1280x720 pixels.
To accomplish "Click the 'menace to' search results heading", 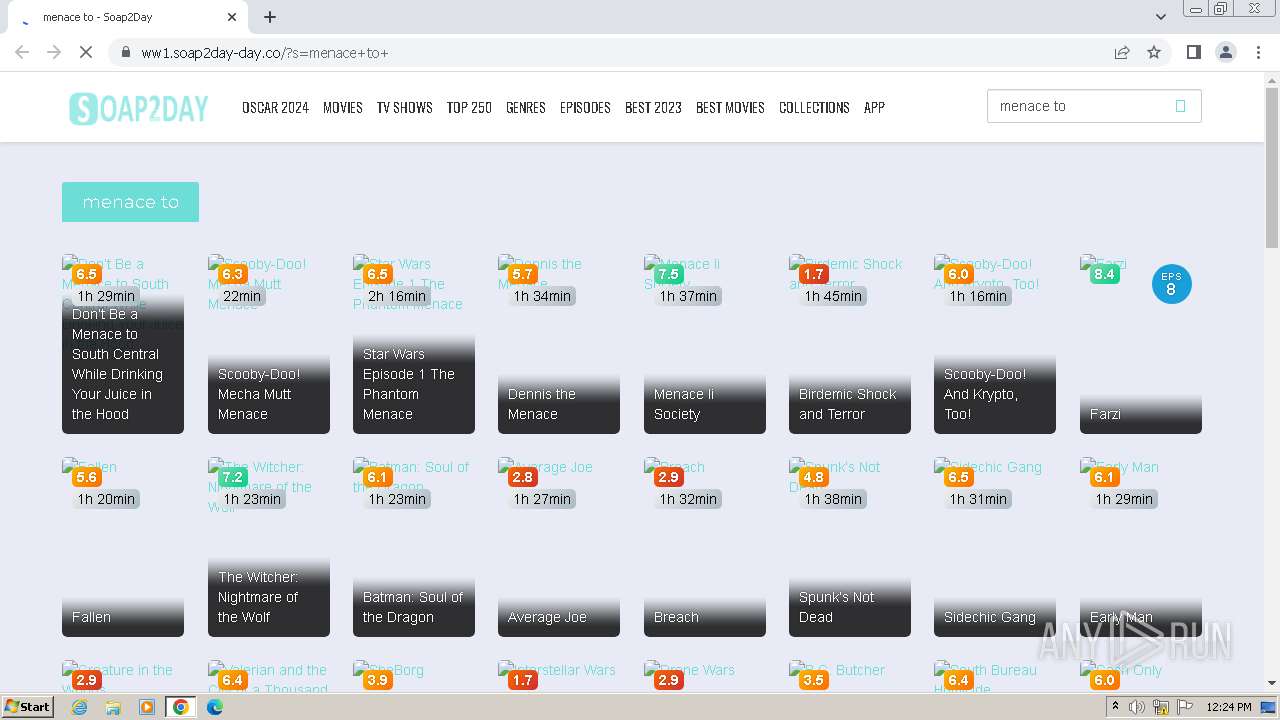I will pyautogui.click(x=130, y=202).
